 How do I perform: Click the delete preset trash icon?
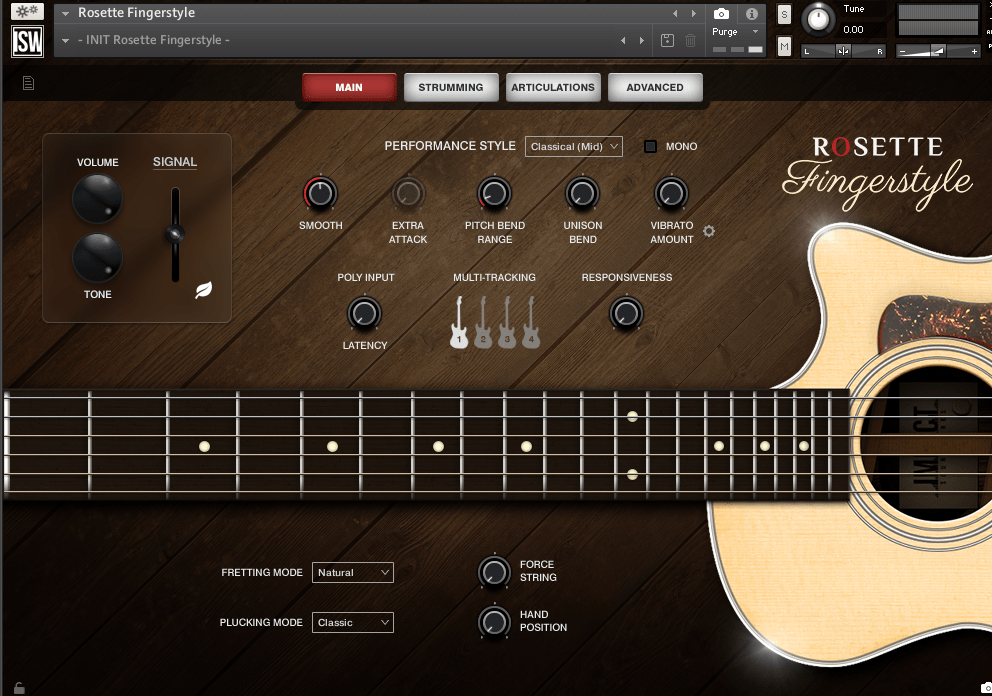pyautogui.click(x=690, y=40)
